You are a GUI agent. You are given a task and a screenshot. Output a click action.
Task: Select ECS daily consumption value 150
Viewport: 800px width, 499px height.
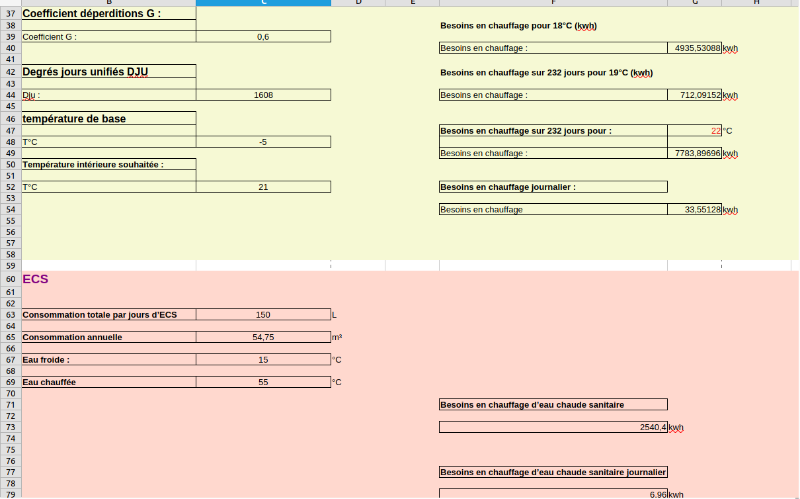pyautogui.click(x=263, y=315)
